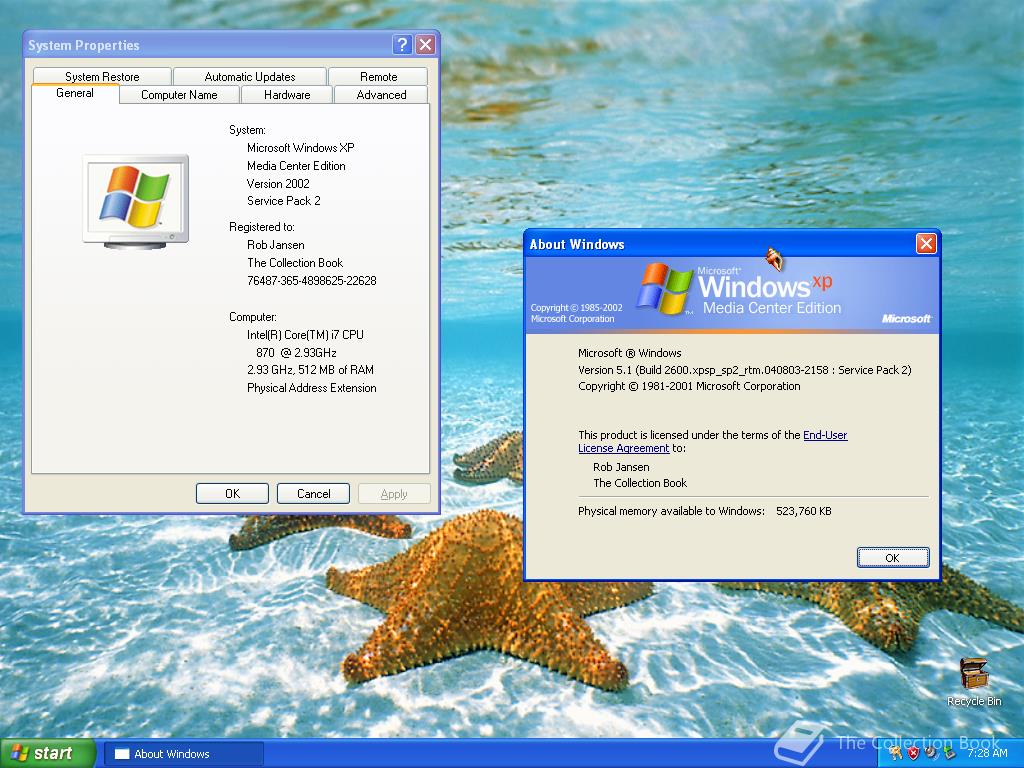Open the Hardware tab
Screen dimensions: 1024x768
pos(287,95)
